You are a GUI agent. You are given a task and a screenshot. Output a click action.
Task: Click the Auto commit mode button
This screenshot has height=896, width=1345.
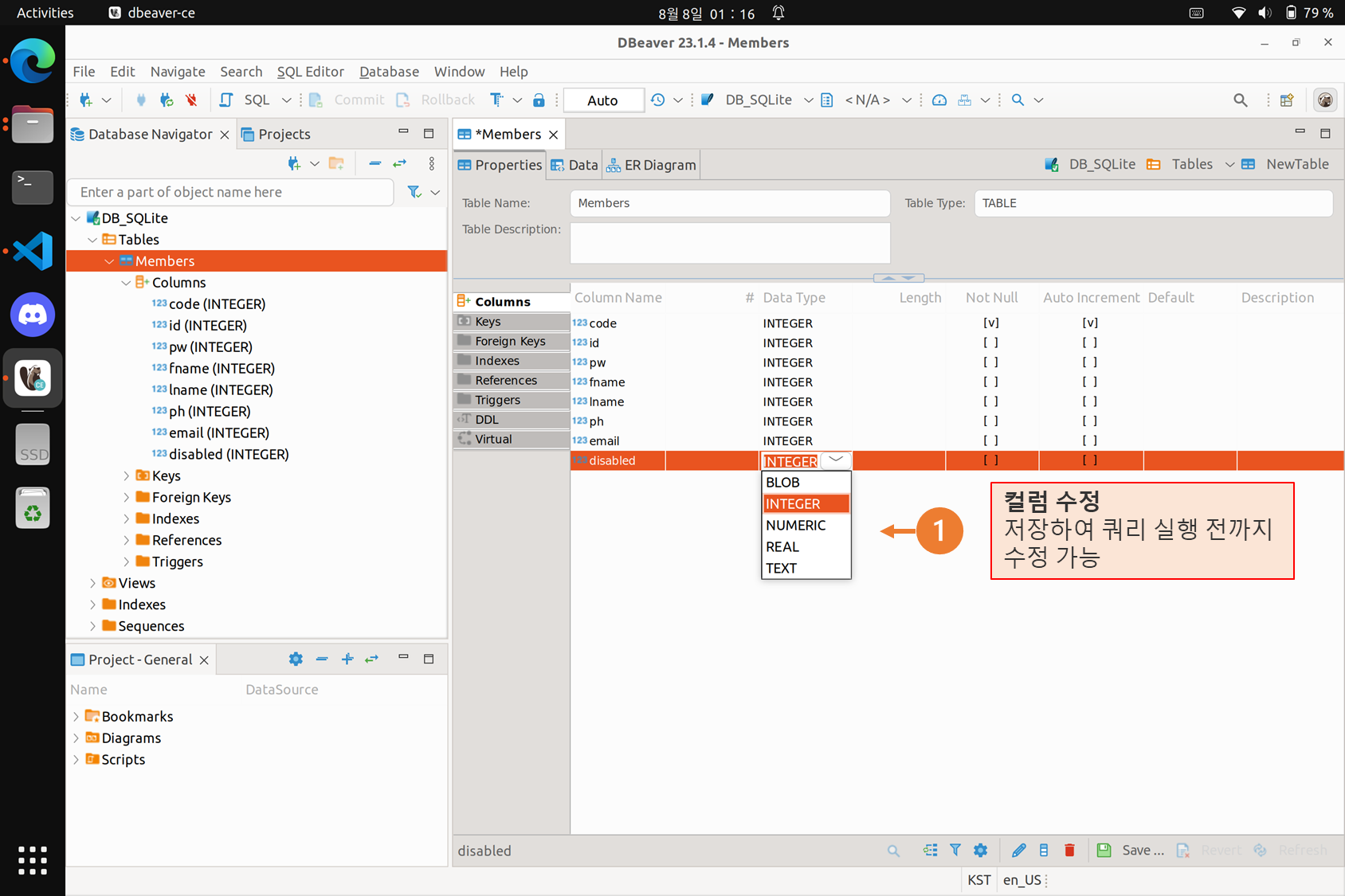tap(602, 100)
